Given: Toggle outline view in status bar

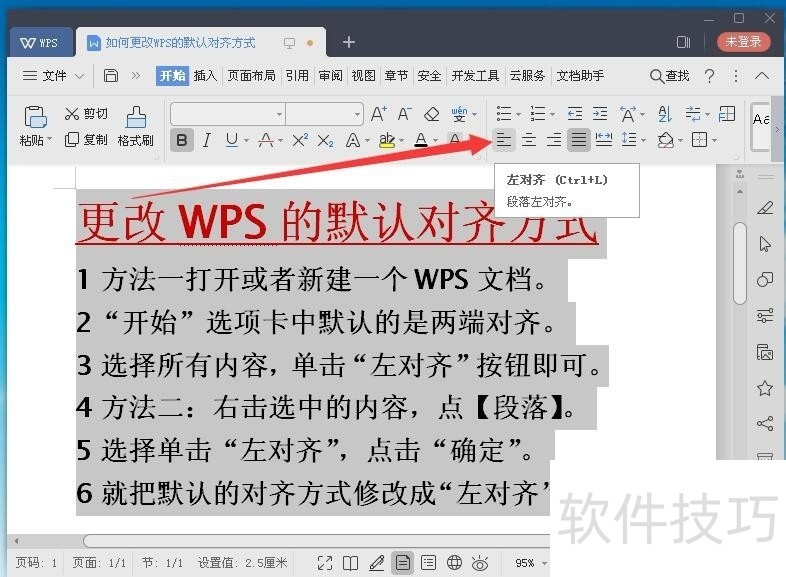Looking at the screenshot, I should (428, 562).
